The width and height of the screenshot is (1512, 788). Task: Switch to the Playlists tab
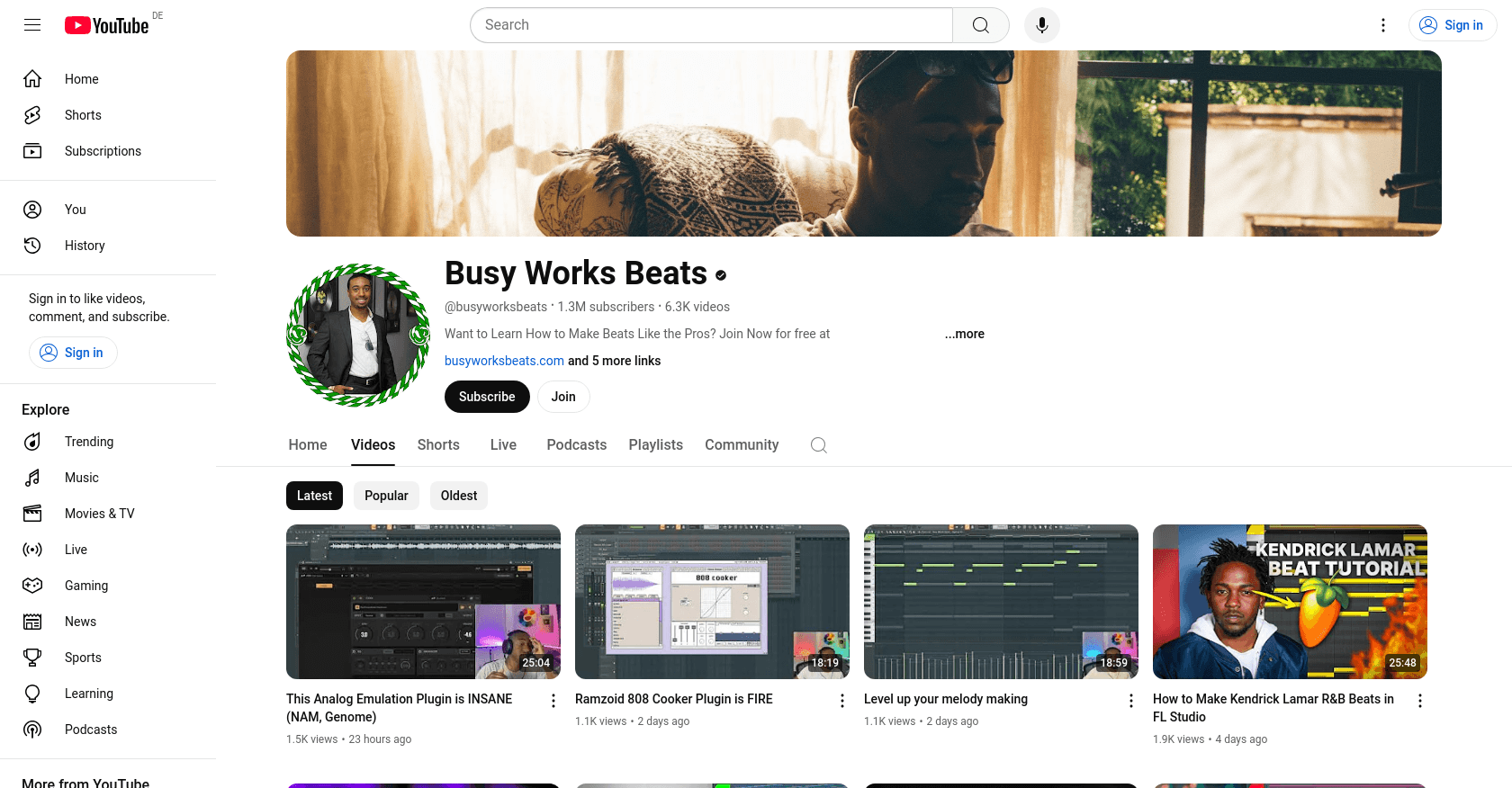tap(655, 445)
